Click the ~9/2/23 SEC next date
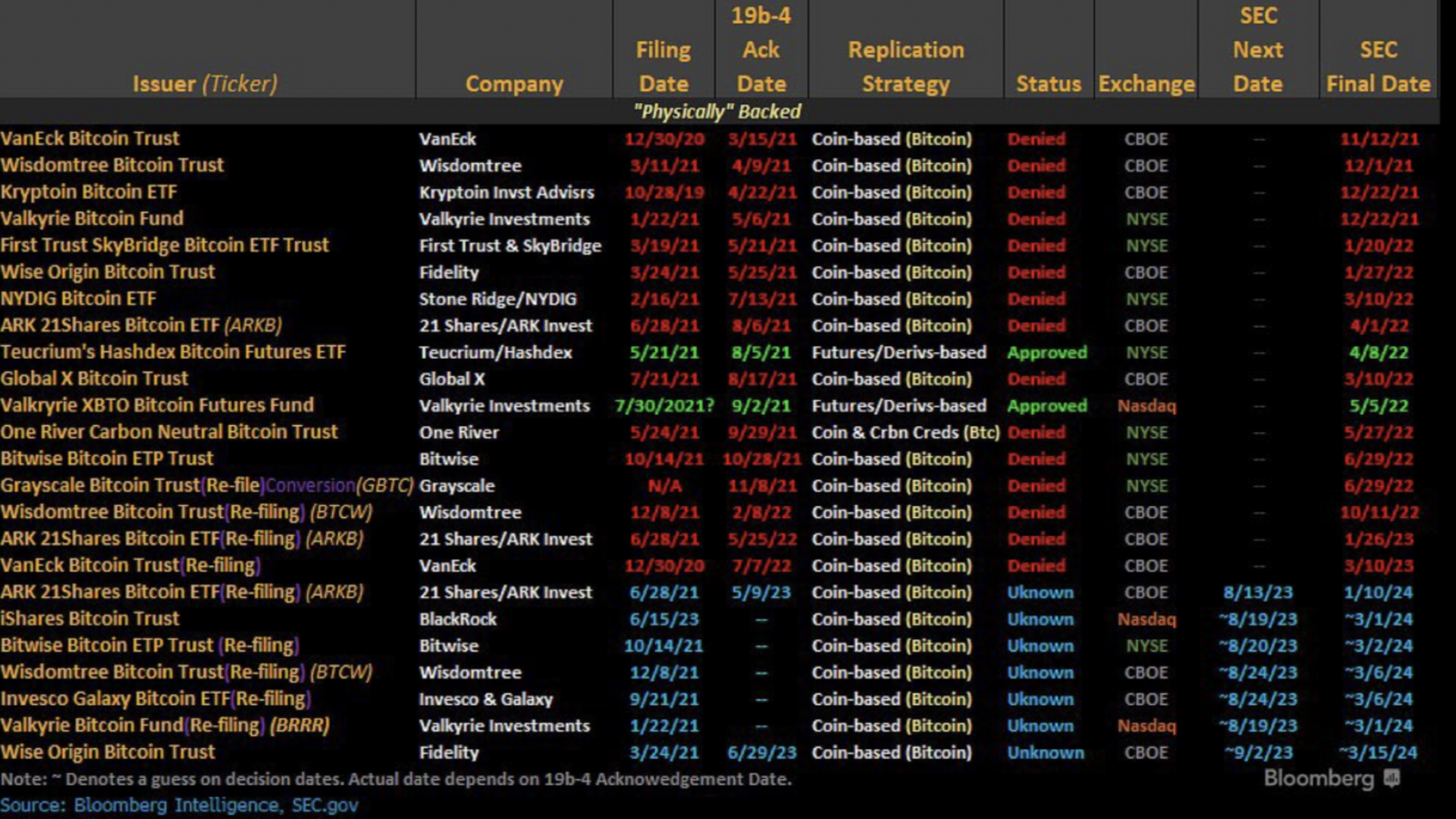1456x819 pixels. [x=1258, y=753]
